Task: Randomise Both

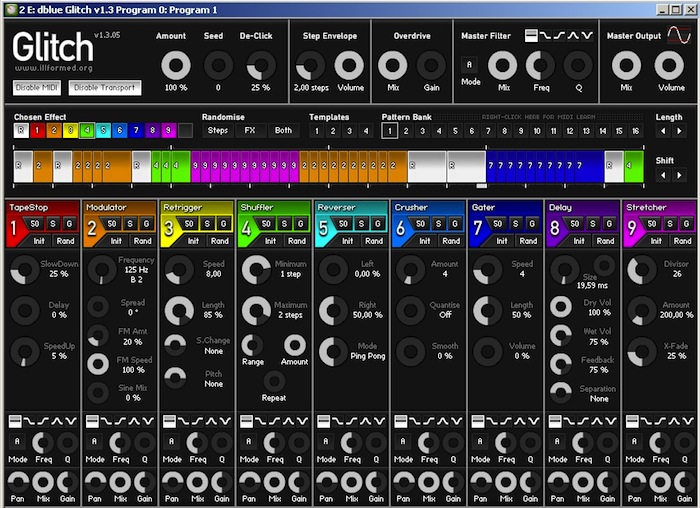Action: click(283, 130)
